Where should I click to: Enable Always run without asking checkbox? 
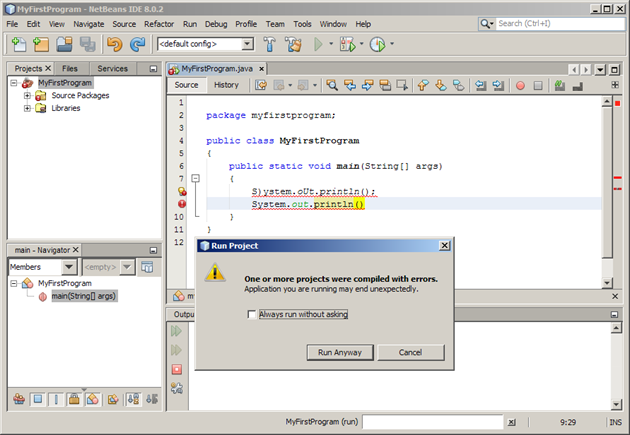pyautogui.click(x=251, y=314)
